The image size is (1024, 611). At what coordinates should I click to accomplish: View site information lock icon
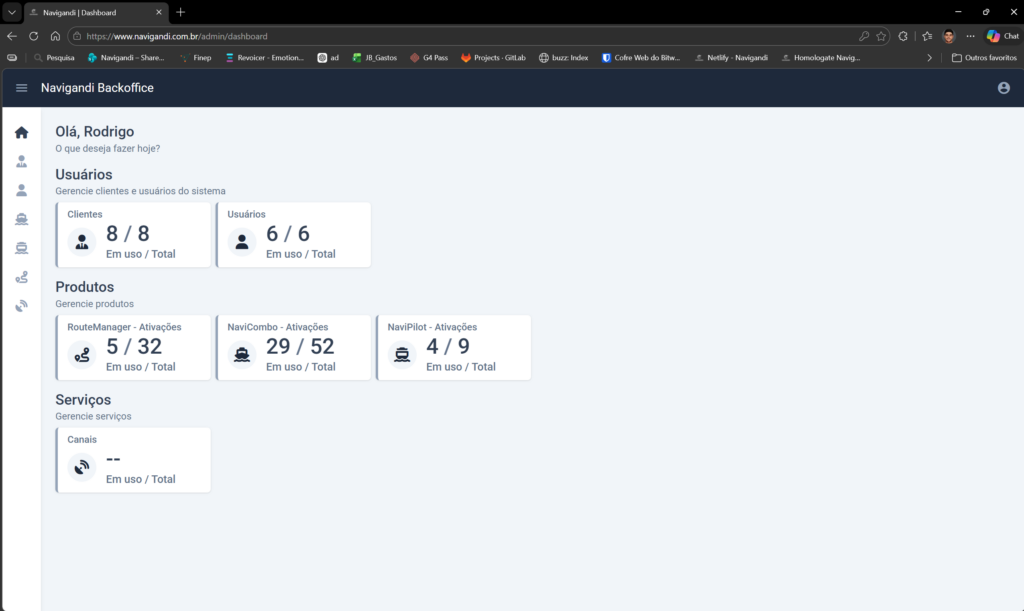(x=77, y=37)
